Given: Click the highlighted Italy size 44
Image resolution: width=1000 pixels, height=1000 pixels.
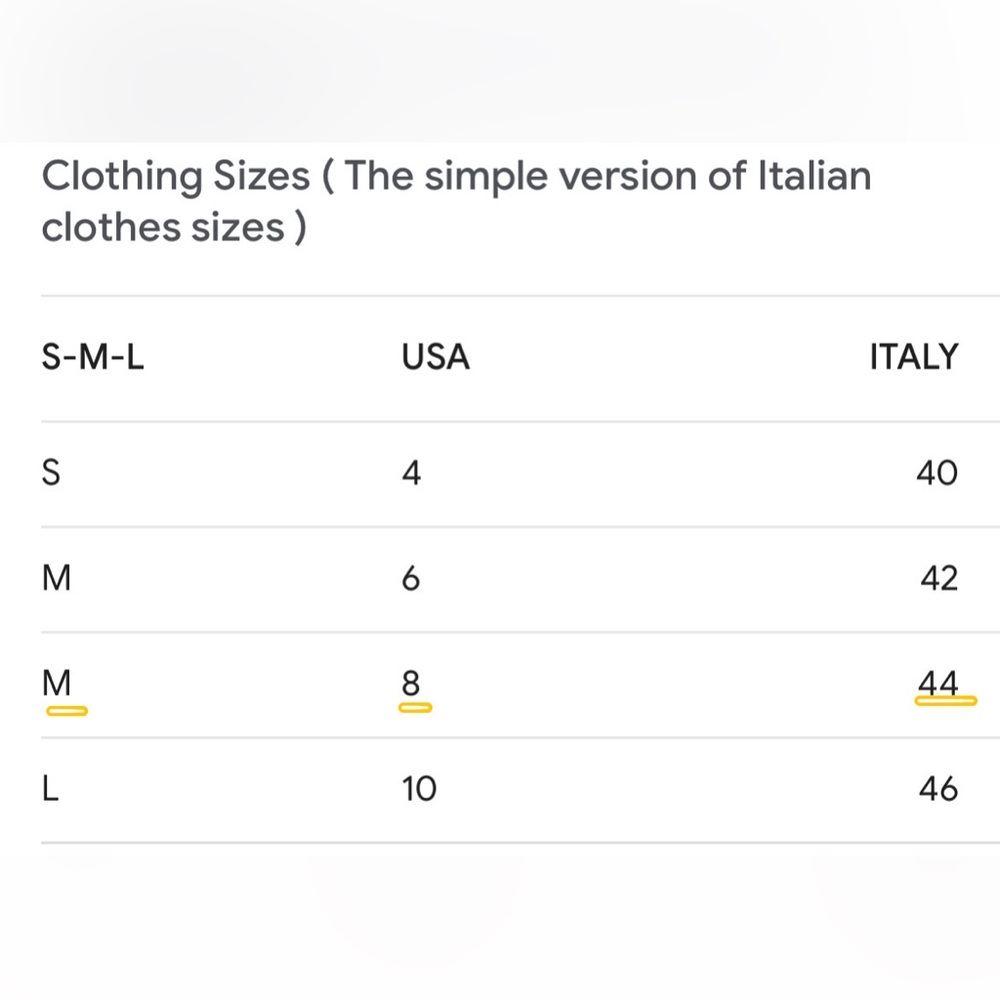Looking at the screenshot, I should [x=938, y=683].
